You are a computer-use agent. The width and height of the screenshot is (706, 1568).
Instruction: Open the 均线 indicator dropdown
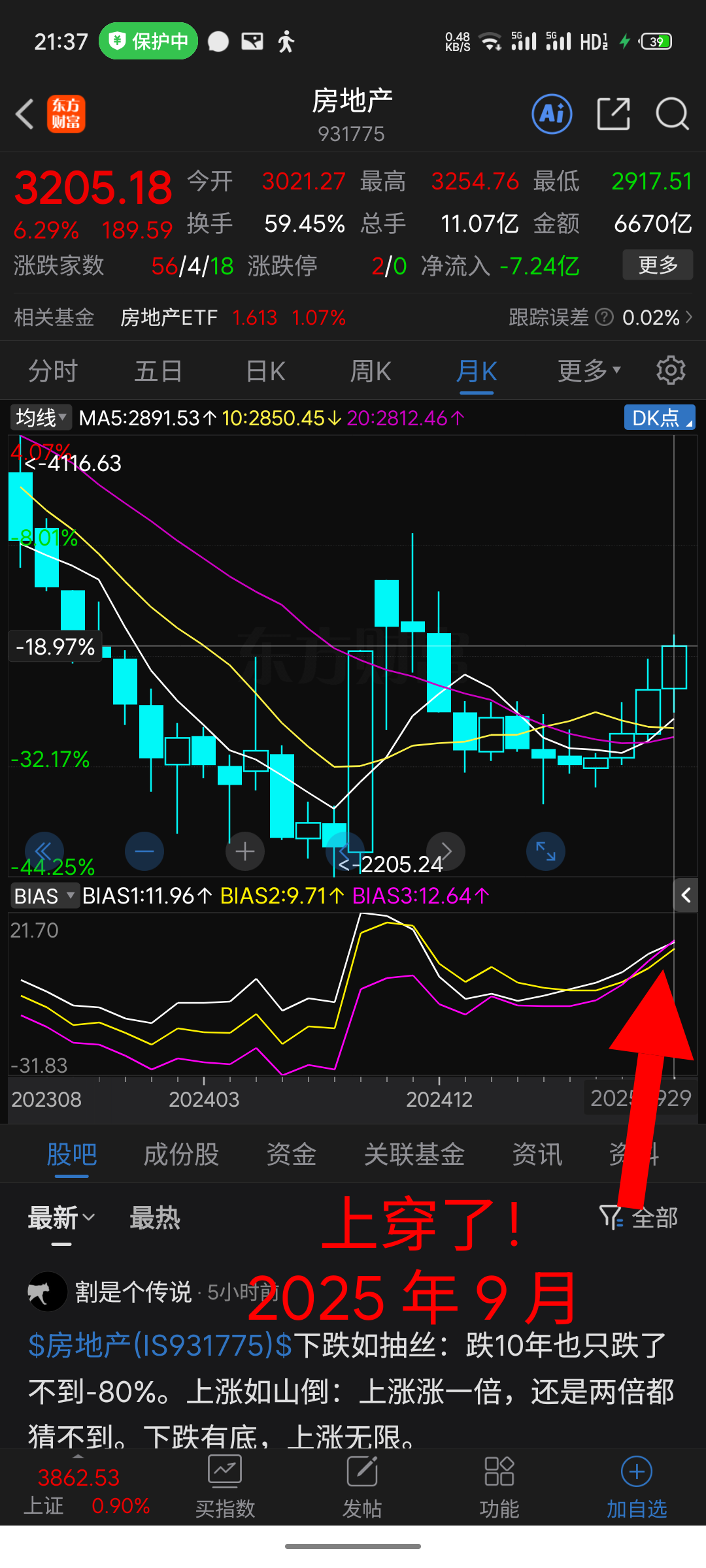(x=41, y=418)
